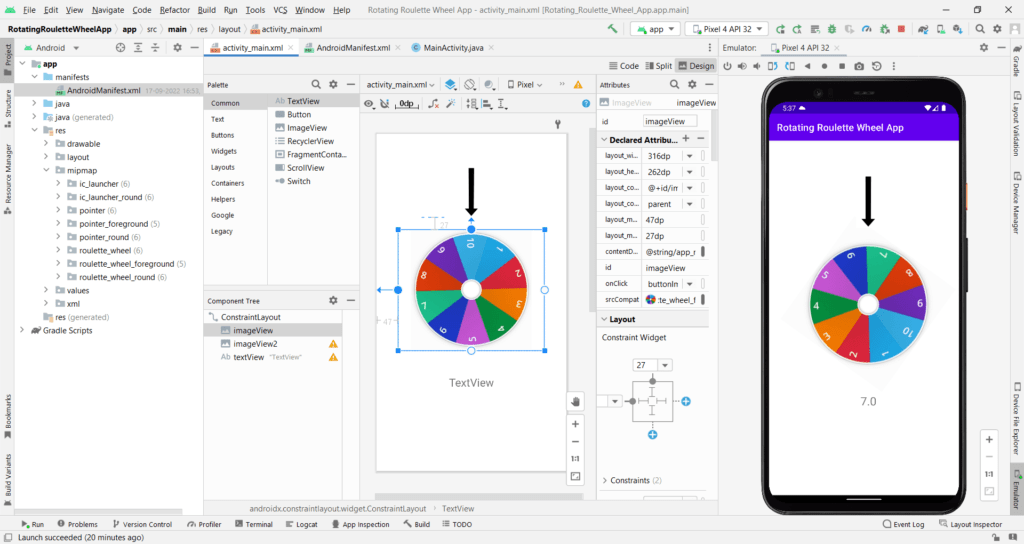Click emulator home circle button
The height and width of the screenshot is (544, 1024).
click(824, 66)
